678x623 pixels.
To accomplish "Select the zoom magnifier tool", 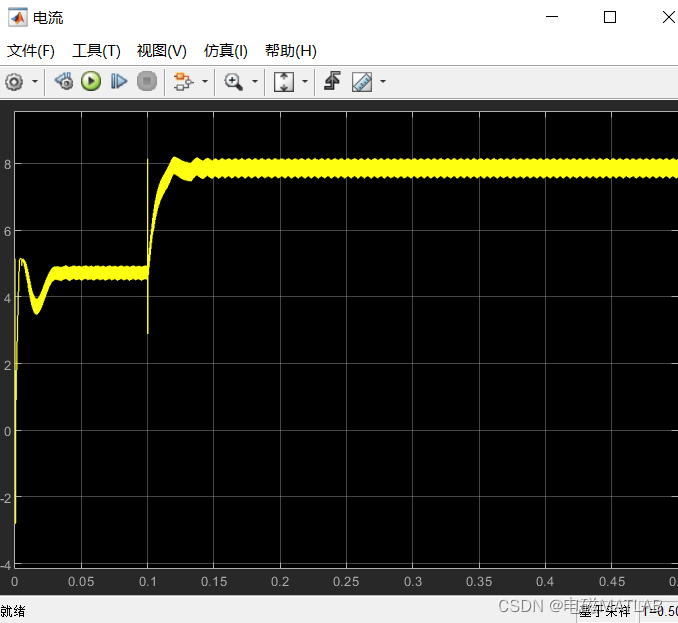I will click(x=233, y=82).
